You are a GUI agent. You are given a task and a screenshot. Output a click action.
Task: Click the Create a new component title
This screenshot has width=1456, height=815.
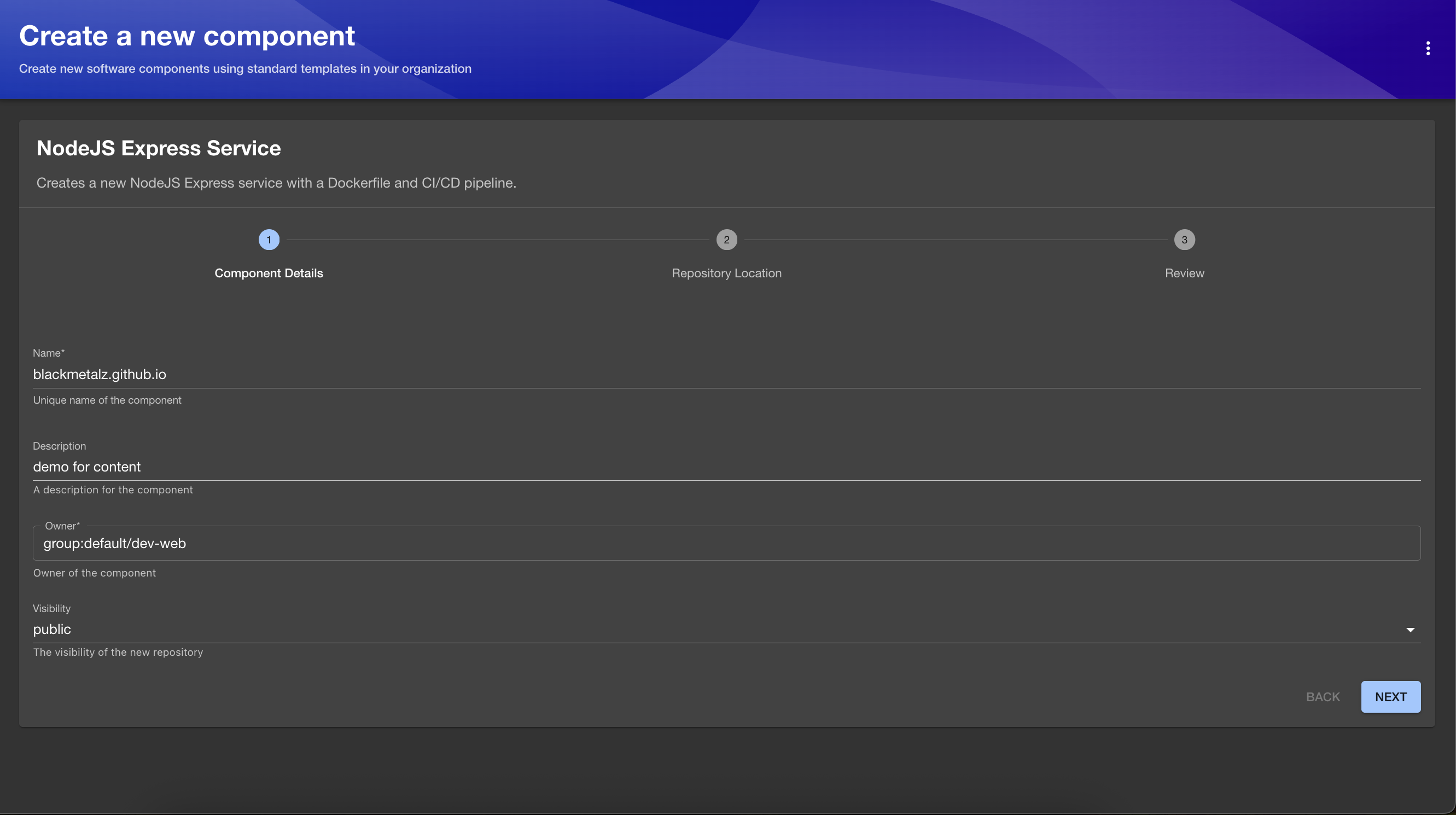(x=187, y=36)
